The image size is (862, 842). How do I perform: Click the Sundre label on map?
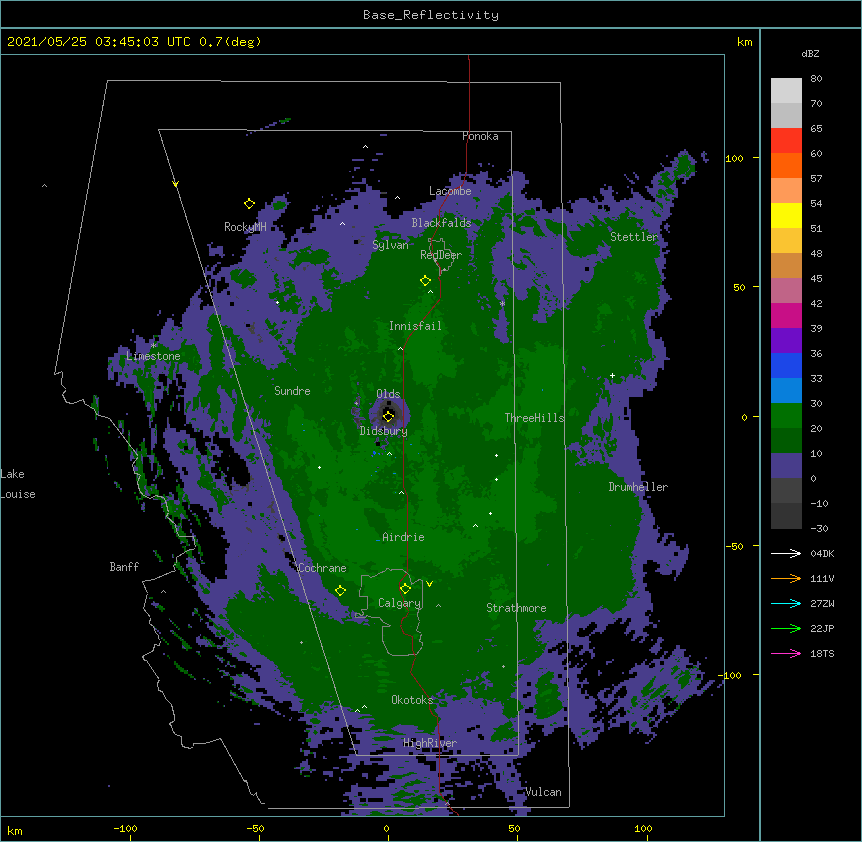pos(292,391)
